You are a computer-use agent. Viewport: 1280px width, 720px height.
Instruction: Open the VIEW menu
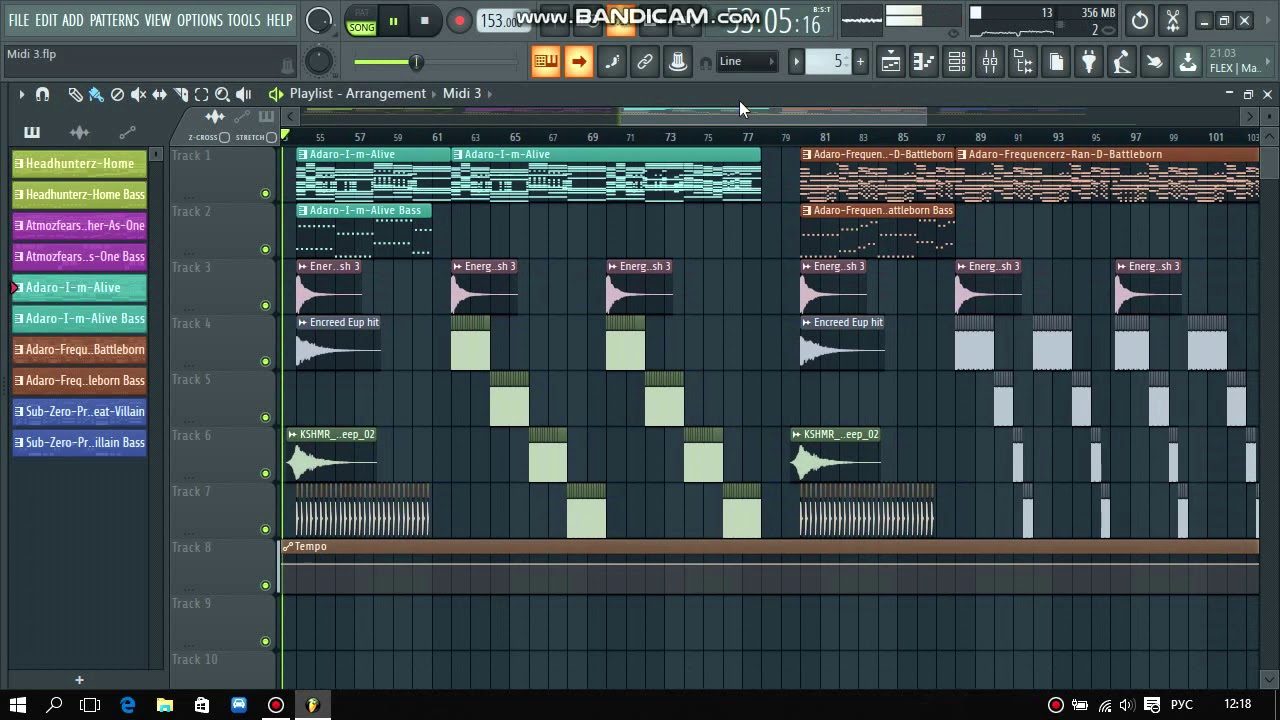(158, 20)
